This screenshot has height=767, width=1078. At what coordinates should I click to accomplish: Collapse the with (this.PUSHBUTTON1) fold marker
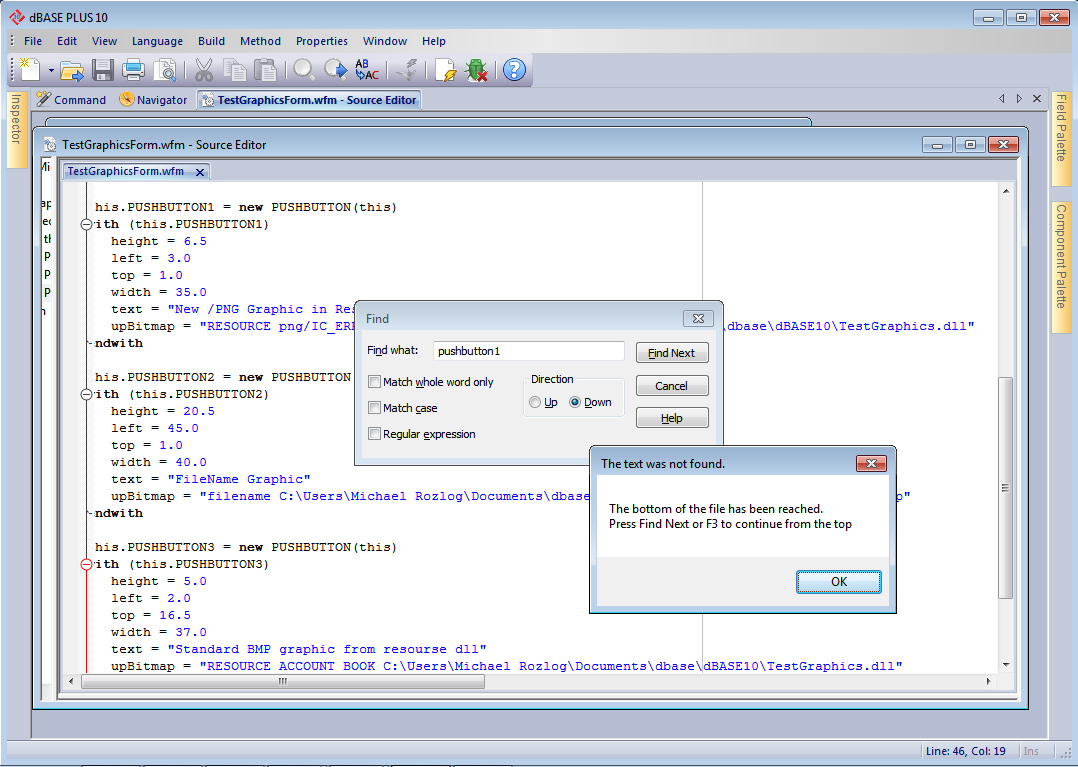[87, 224]
